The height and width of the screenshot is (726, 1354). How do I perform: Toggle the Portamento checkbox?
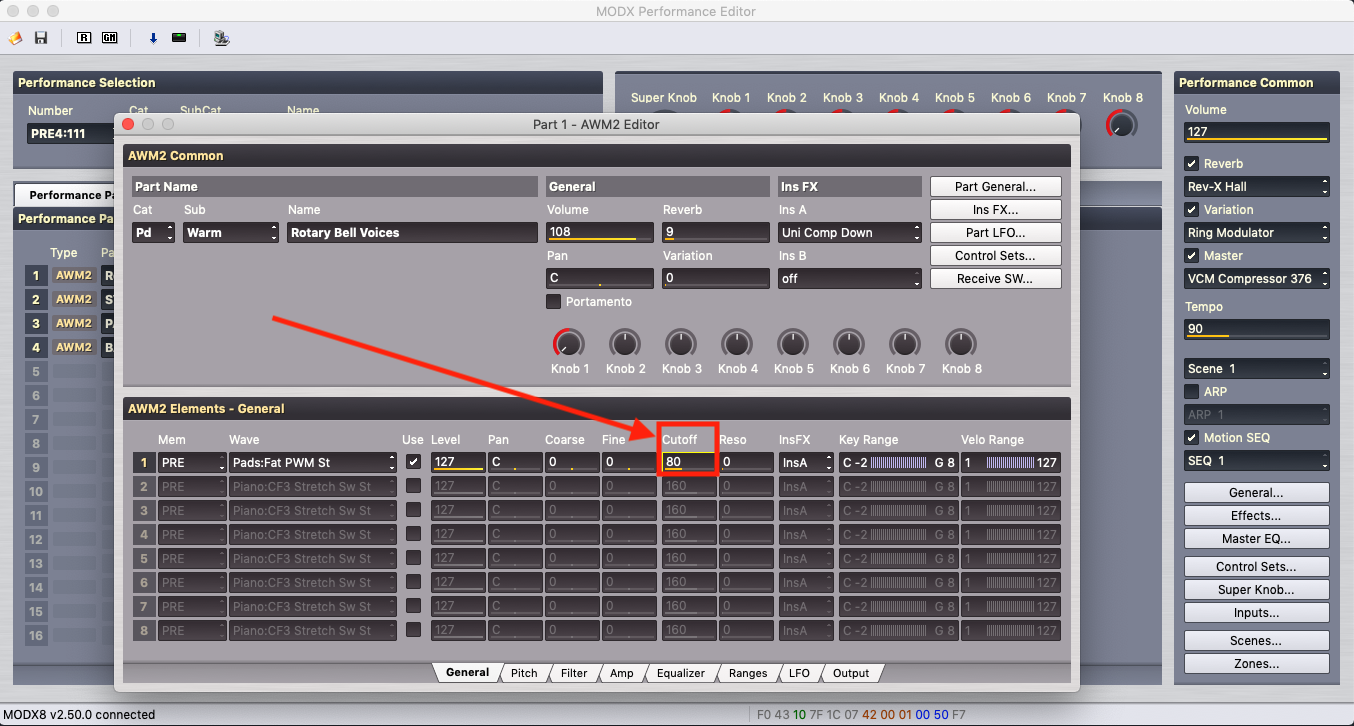(x=553, y=301)
